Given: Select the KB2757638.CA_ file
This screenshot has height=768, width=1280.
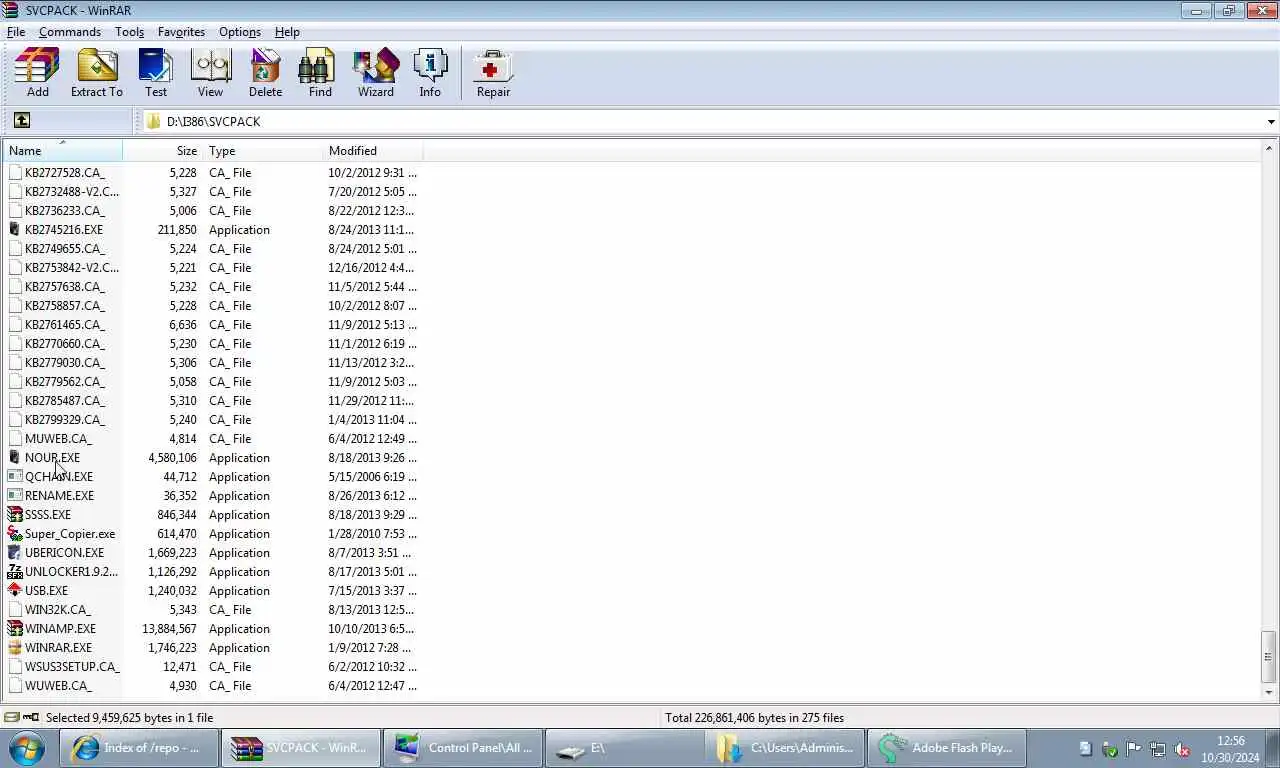Looking at the screenshot, I should coord(64,287).
